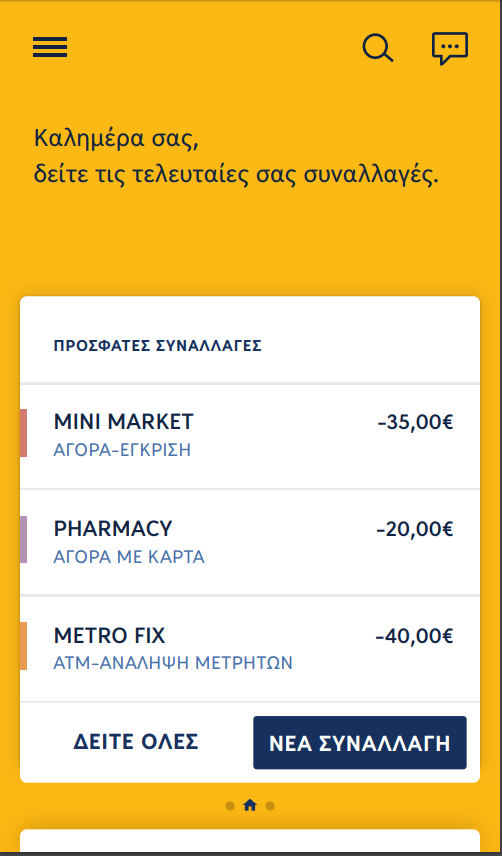Image resolution: width=502 pixels, height=856 pixels.
Task: Tap the search magnifier icon
Action: [378, 48]
